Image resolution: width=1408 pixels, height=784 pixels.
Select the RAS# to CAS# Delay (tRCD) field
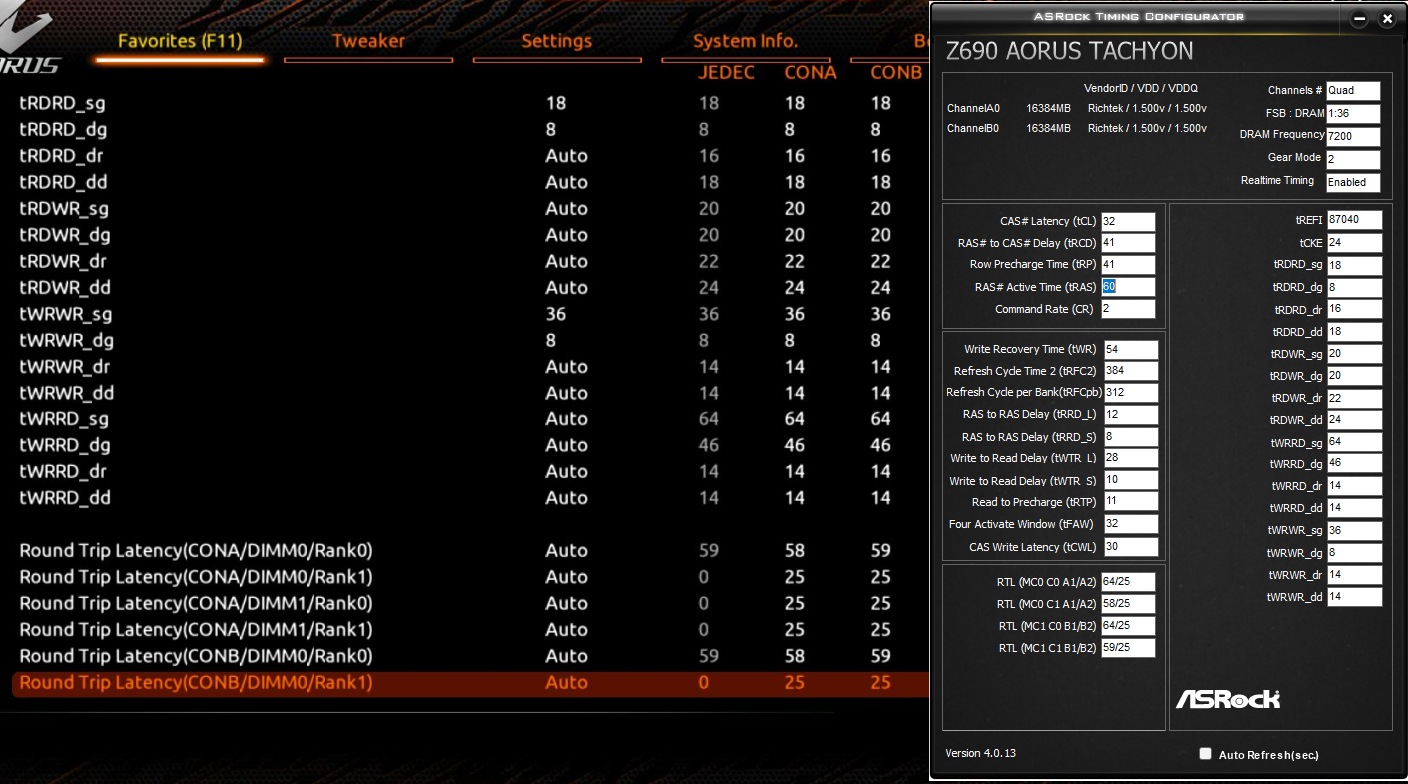(x=1128, y=243)
